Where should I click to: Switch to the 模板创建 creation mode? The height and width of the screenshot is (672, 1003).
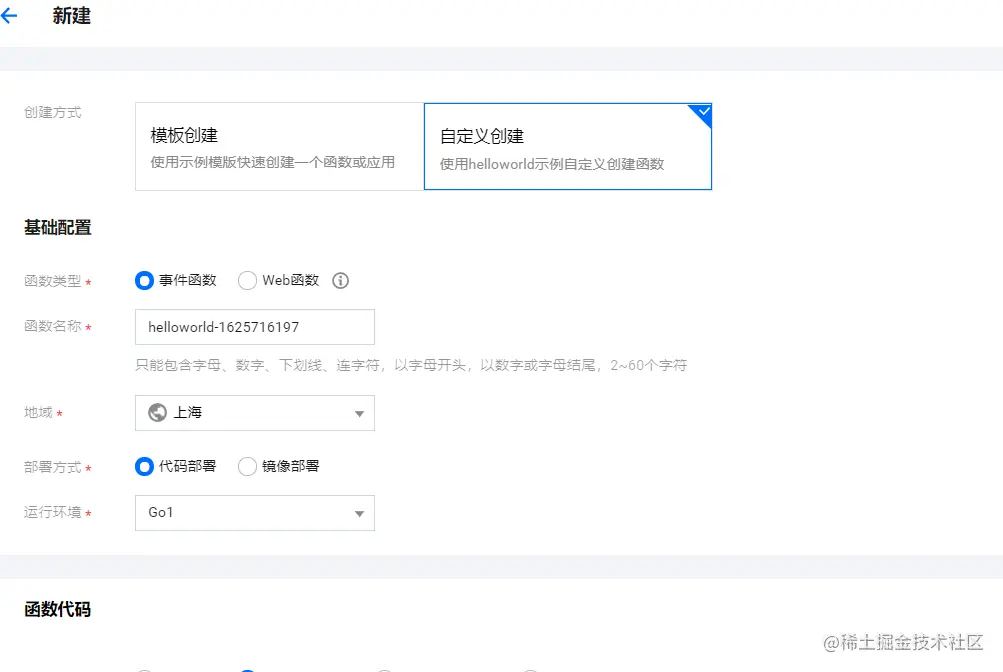(x=280, y=146)
